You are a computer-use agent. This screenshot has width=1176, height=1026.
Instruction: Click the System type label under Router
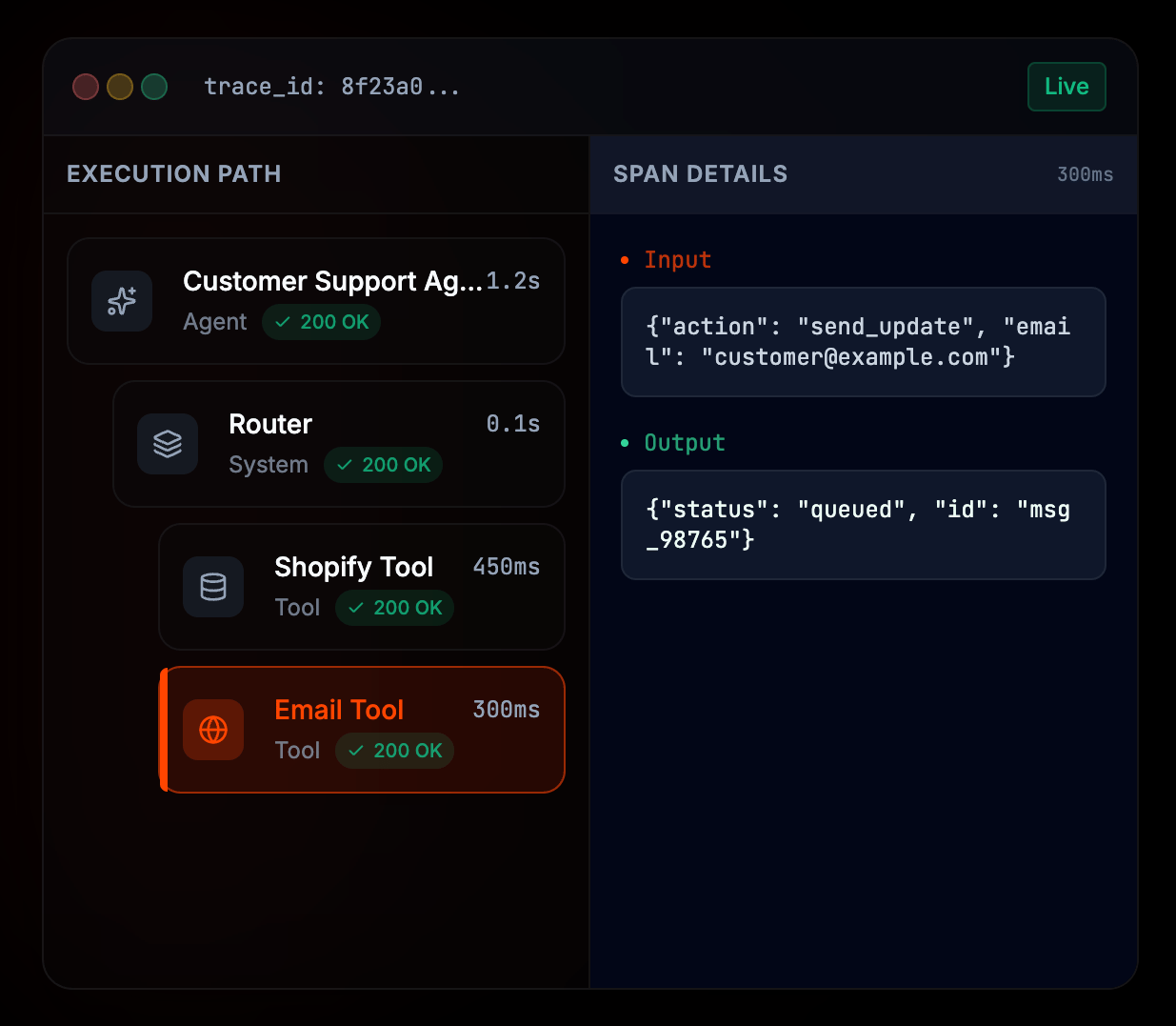pos(269,465)
